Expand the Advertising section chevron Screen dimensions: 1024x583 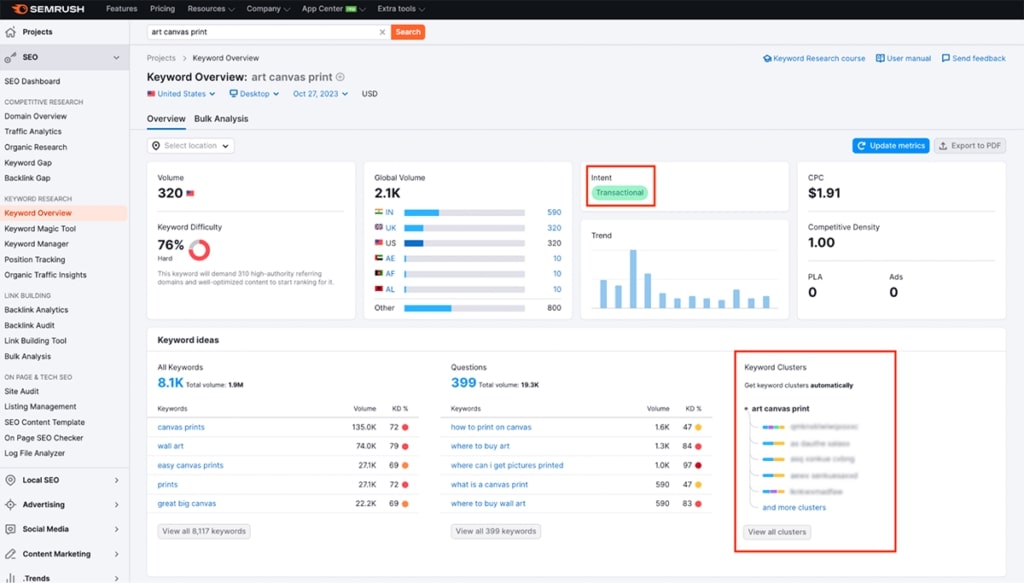[x=116, y=505]
